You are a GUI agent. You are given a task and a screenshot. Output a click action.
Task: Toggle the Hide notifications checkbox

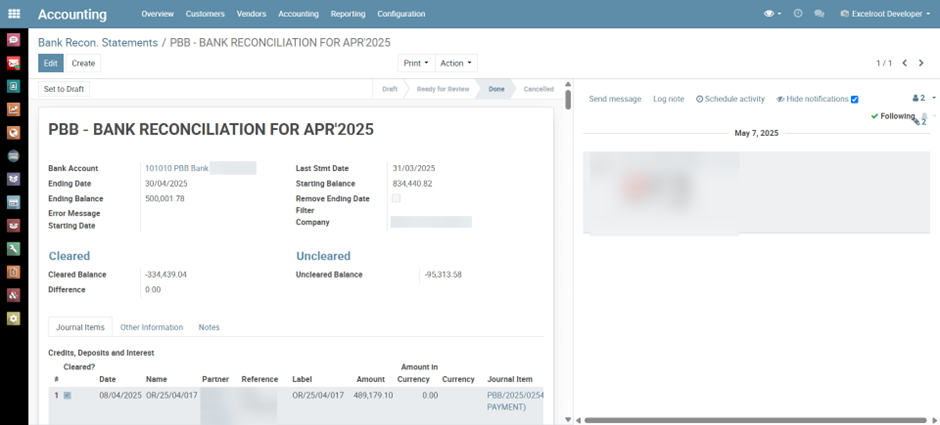click(x=855, y=100)
